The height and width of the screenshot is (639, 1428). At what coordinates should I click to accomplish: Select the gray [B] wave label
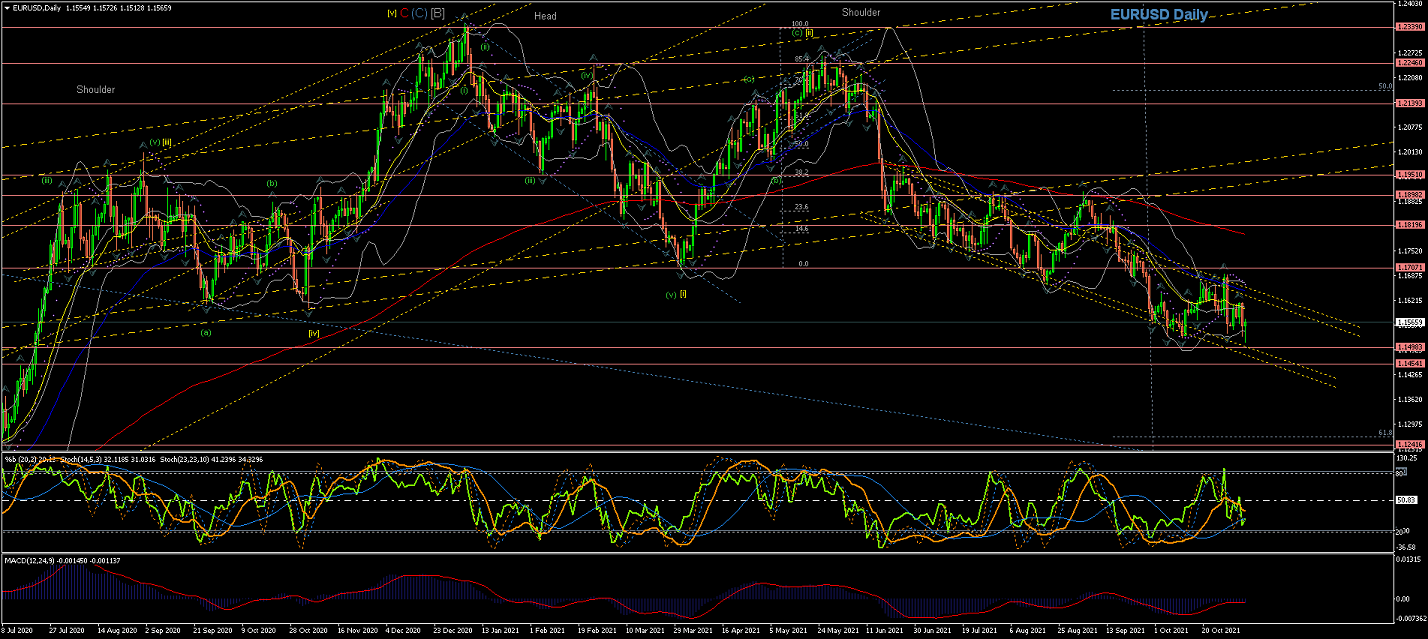pos(438,14)
